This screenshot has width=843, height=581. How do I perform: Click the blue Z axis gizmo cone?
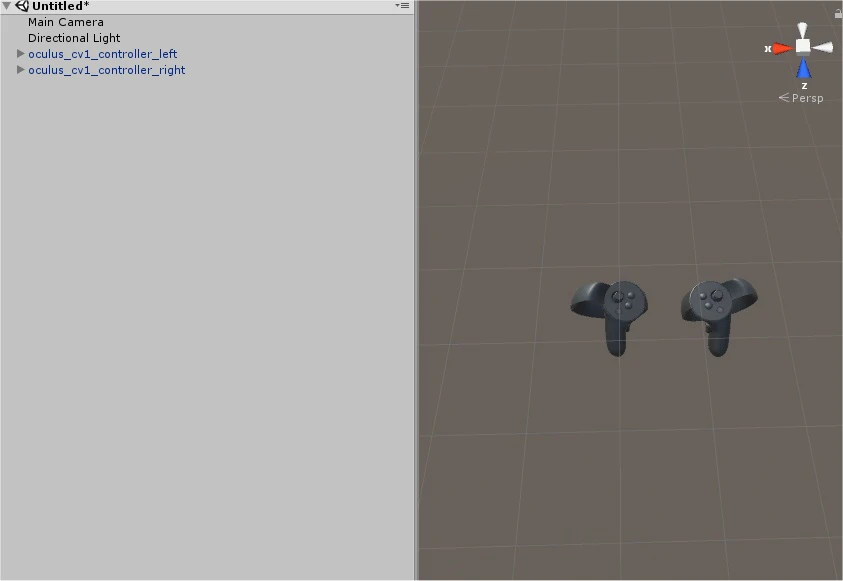click(x=803, y=69)
